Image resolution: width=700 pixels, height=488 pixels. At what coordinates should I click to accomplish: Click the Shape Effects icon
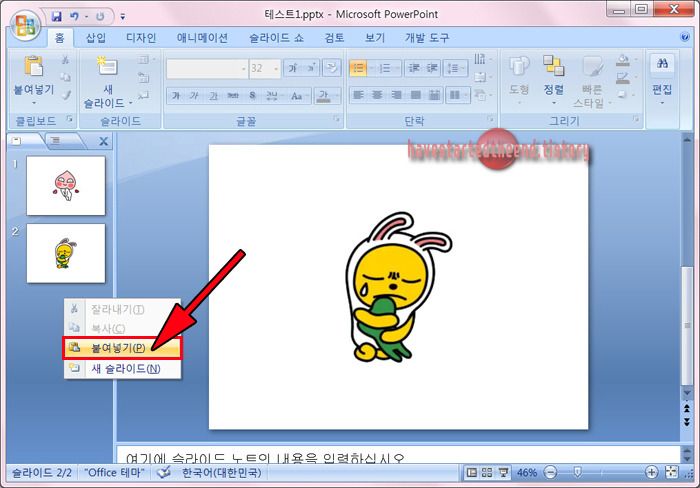624,95
